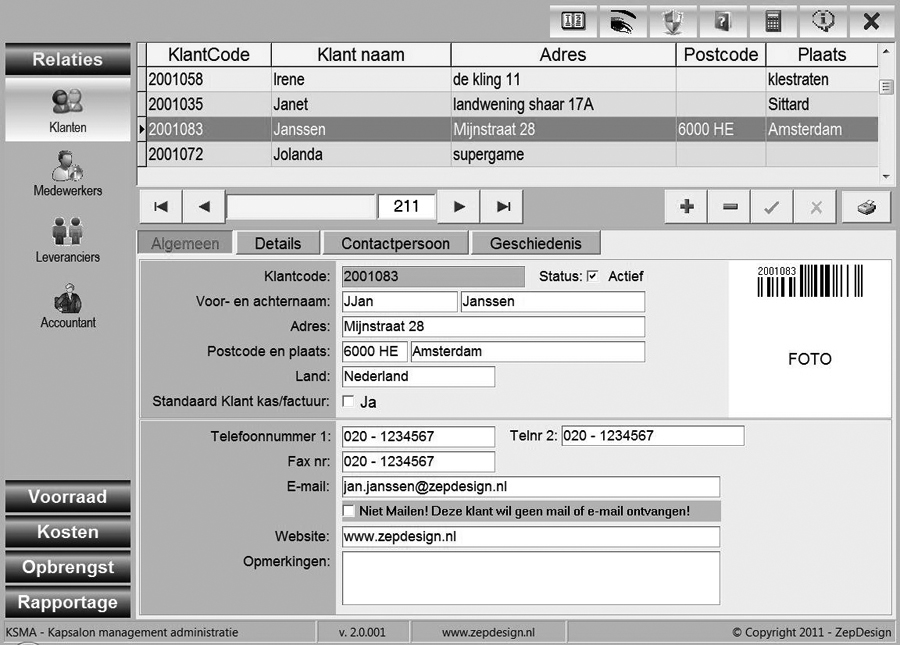Open the Leveranciers suppliers section
This screenshot has width=900, height=645.
(67, 240)
